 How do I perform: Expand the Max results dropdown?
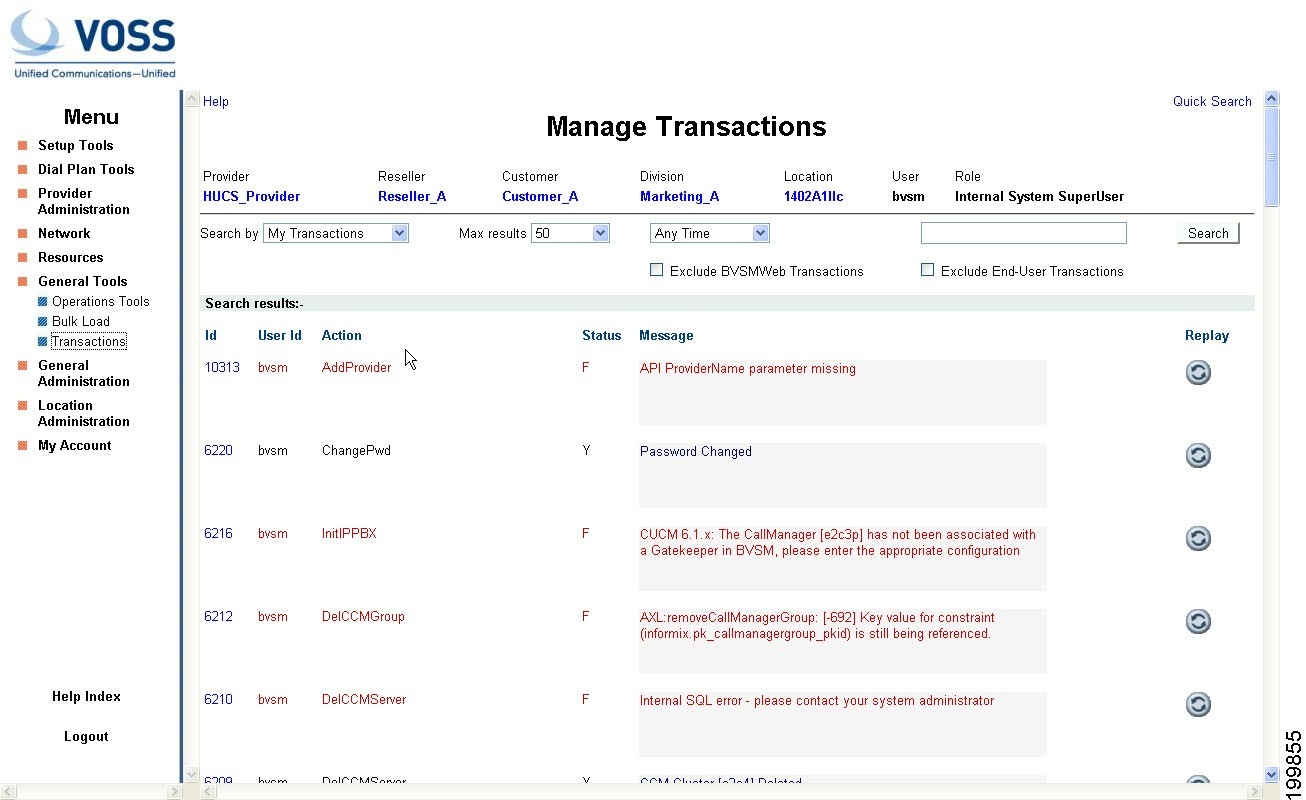[570, 233]
